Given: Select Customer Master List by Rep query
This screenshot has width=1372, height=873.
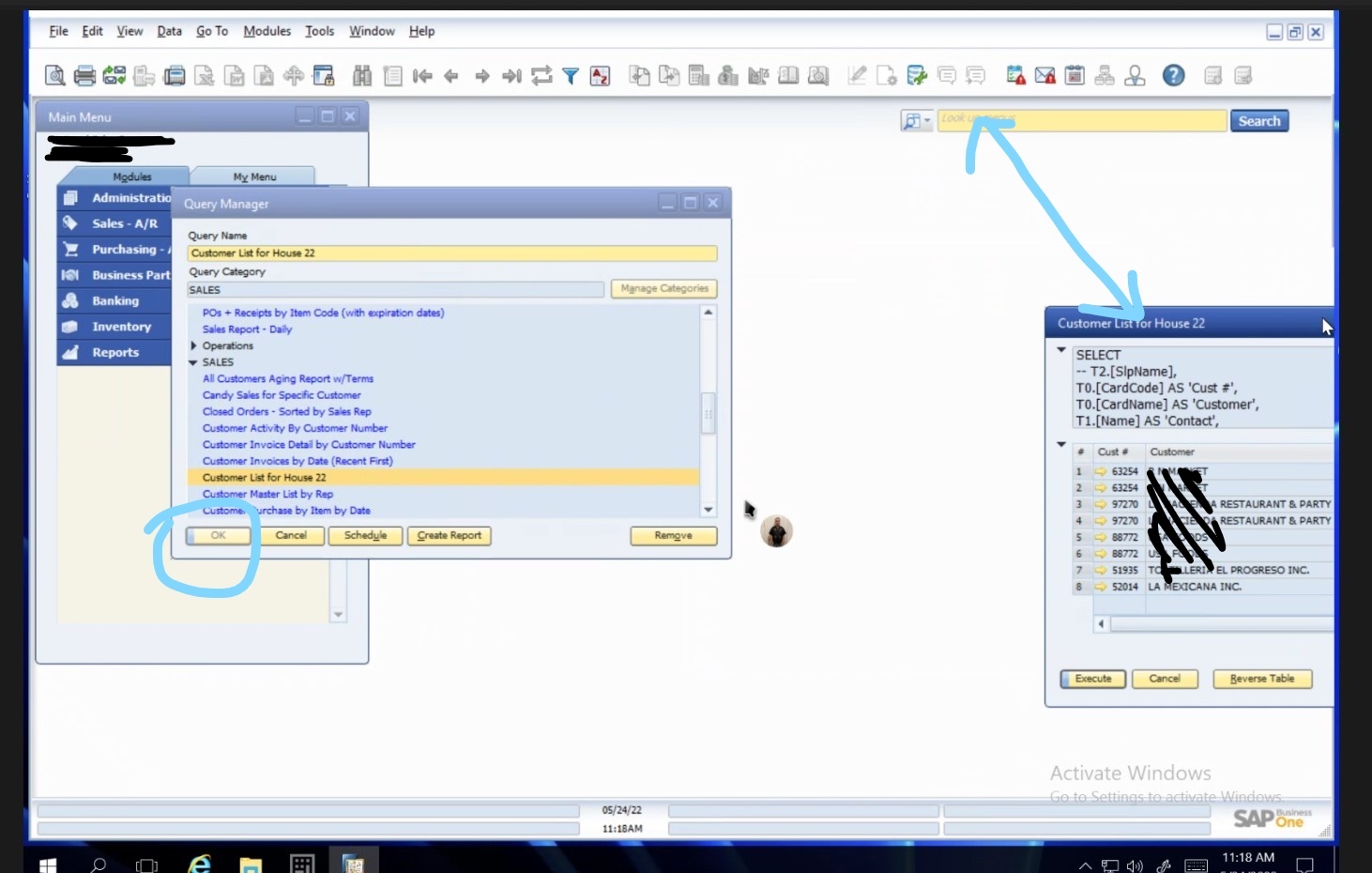Looking at the screenshot, I should coord(267,494).
